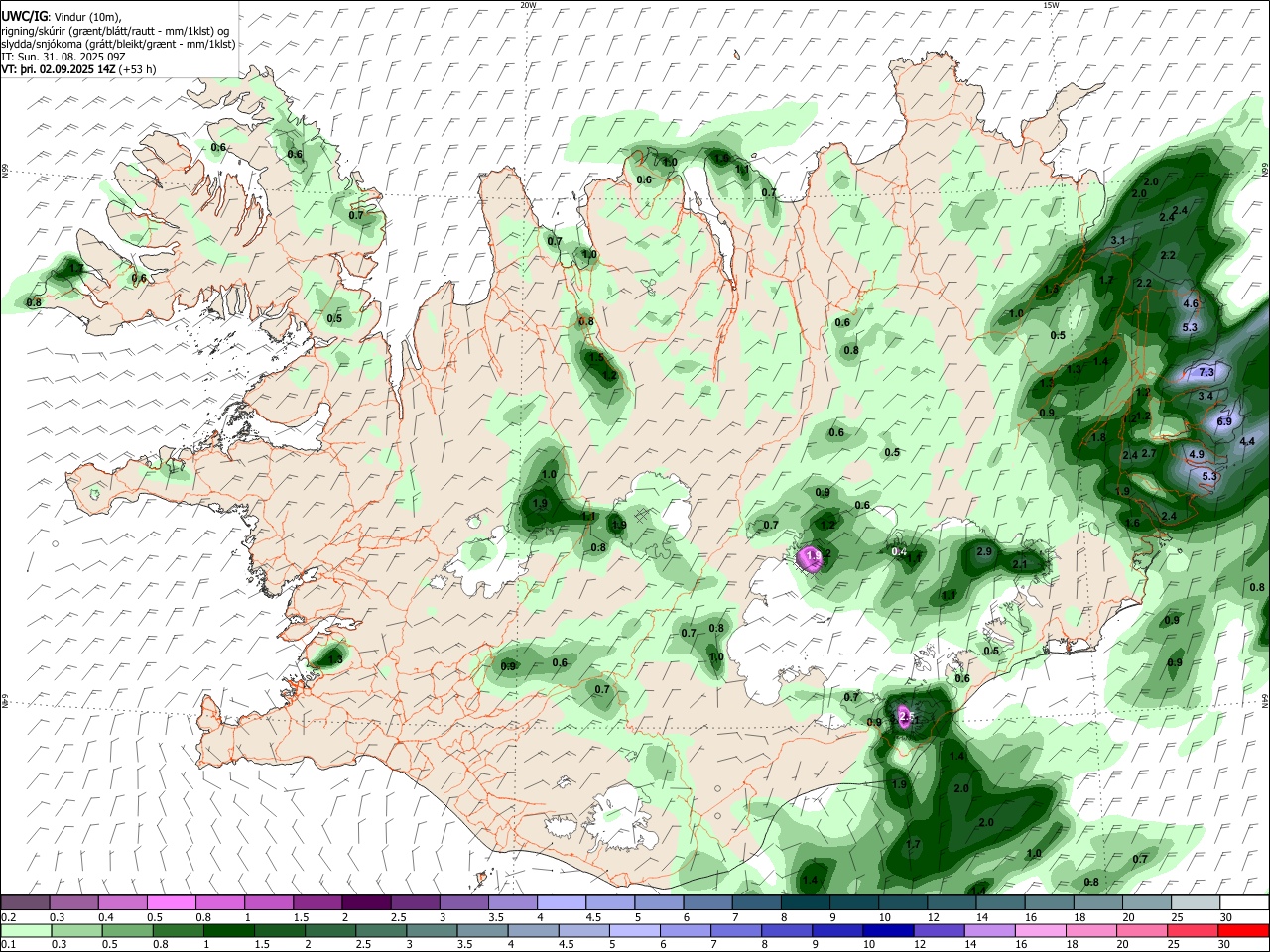The height and width of the screenshot is (952, 1270).
Task: Click the 20W longitude label
Action: 528,5
